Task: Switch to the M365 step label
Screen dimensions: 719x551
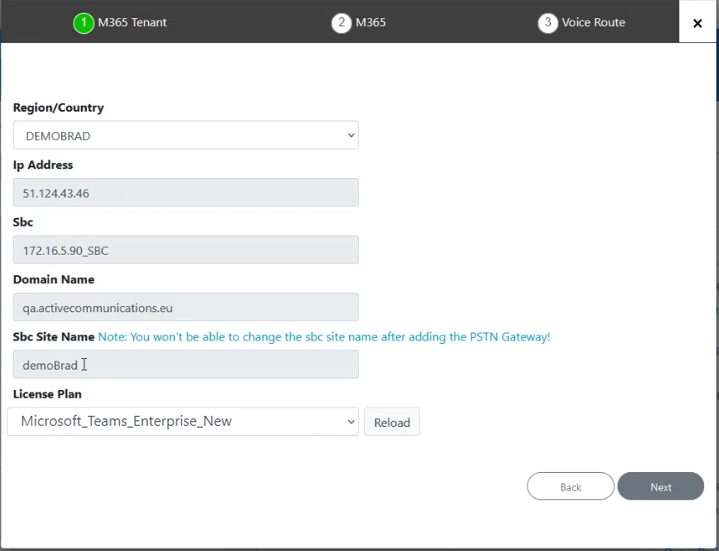Action: point(371,22)
